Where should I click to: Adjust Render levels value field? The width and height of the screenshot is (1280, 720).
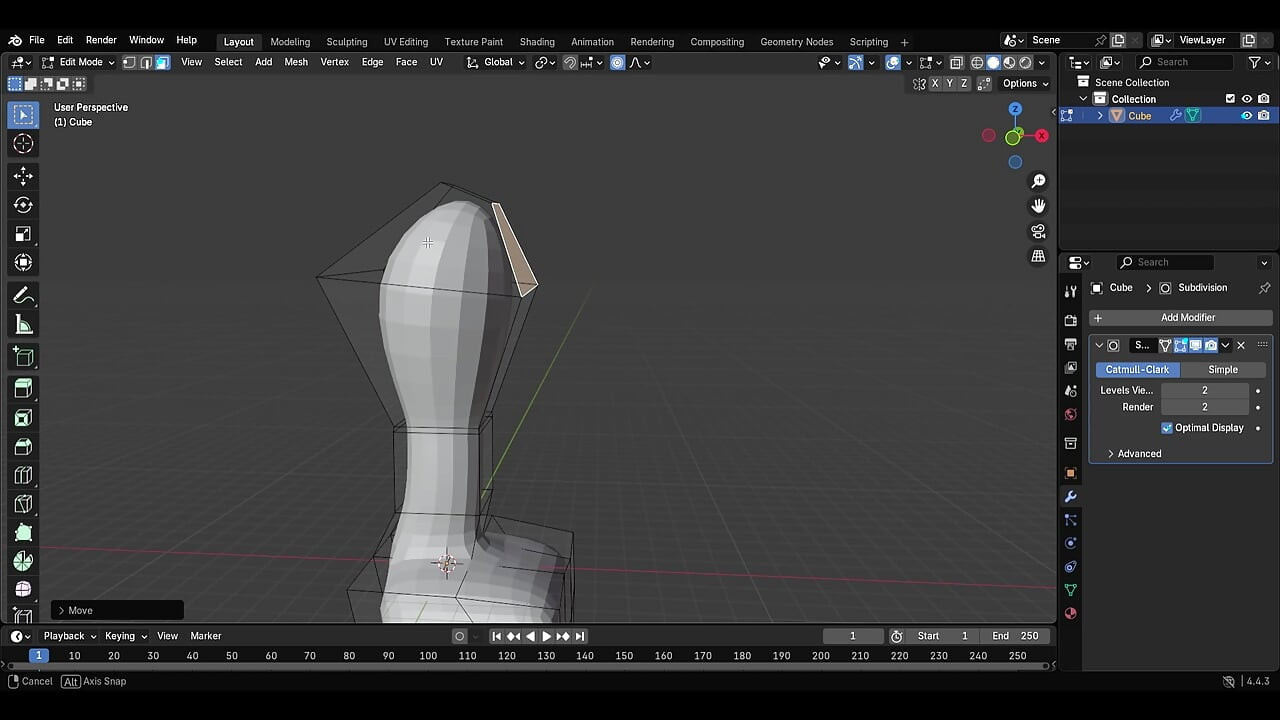point(1204,407)
